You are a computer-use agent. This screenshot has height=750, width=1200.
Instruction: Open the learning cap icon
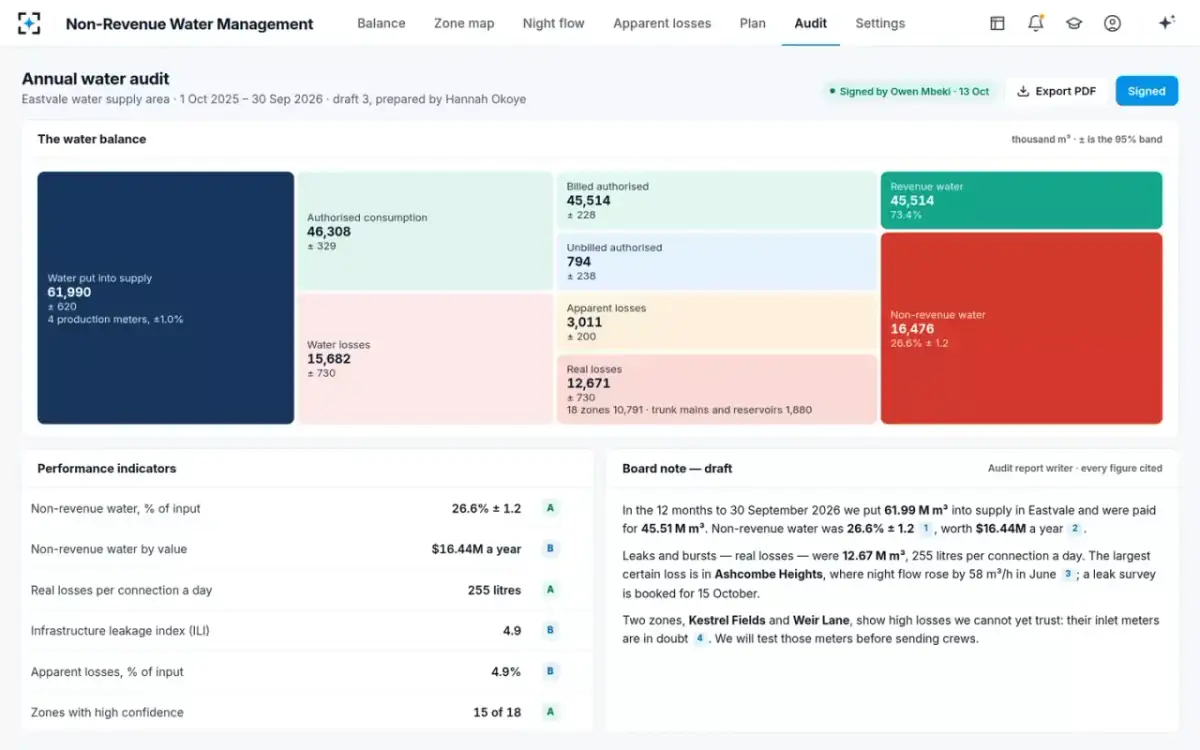pos(1074,23)
